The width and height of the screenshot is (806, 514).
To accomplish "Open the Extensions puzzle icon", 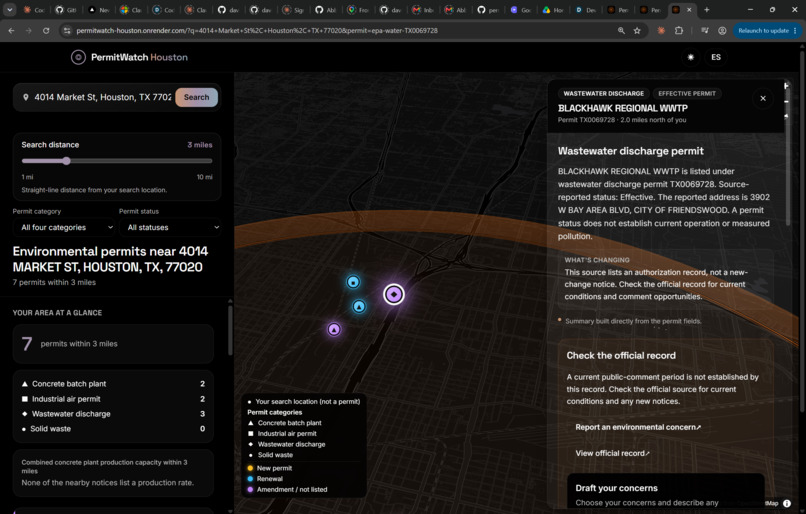I will coord(679,31).
